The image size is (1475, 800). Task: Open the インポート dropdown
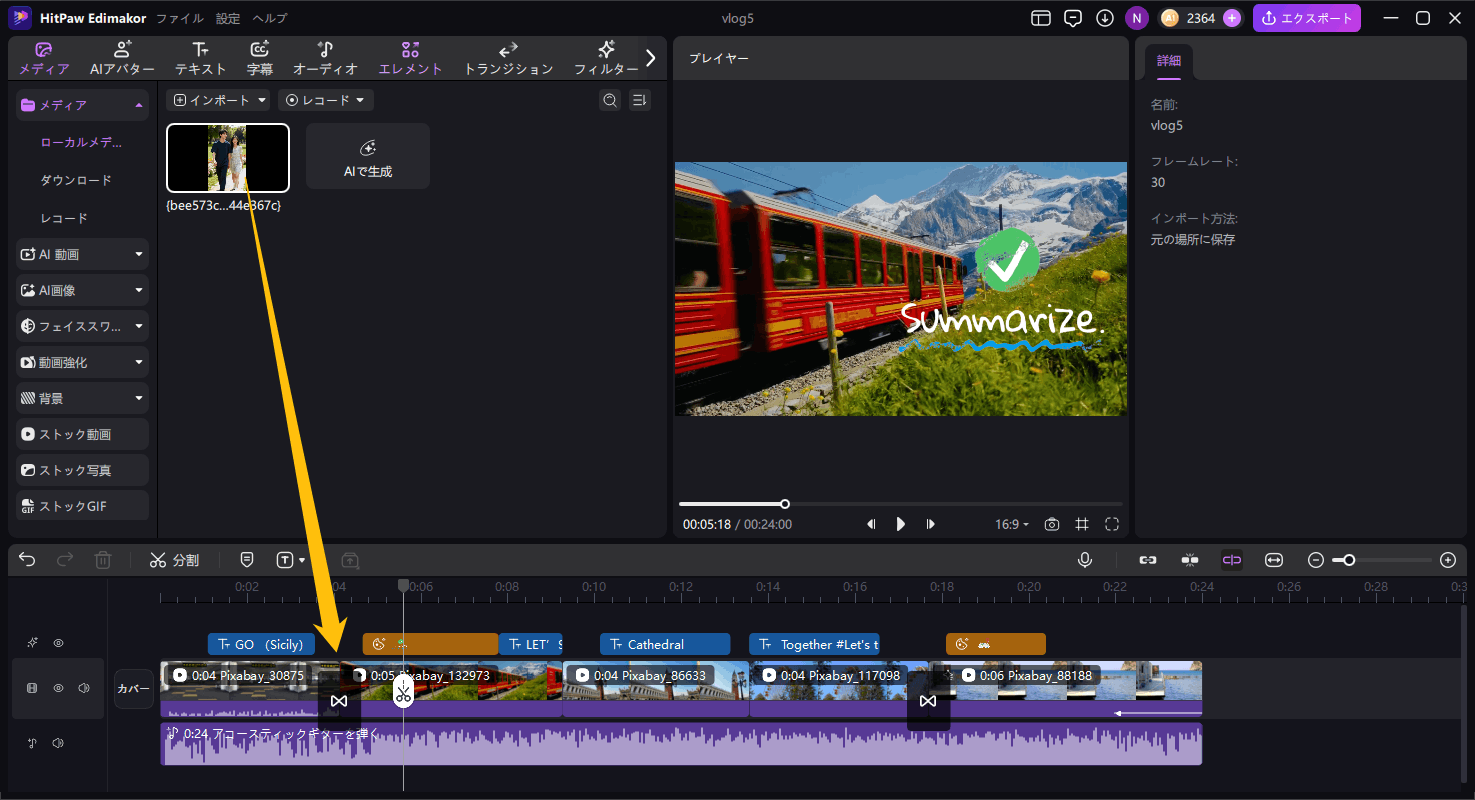click(x=218, y=100)
